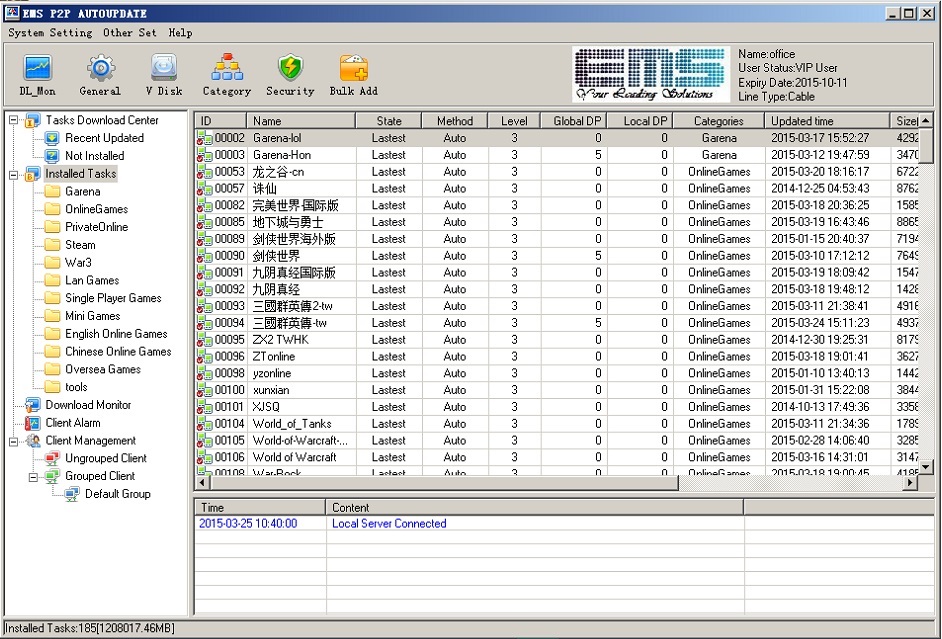Screen dimensions: 942x639
Task: Click the Recent Updated icon
Action: coord(52,138)
